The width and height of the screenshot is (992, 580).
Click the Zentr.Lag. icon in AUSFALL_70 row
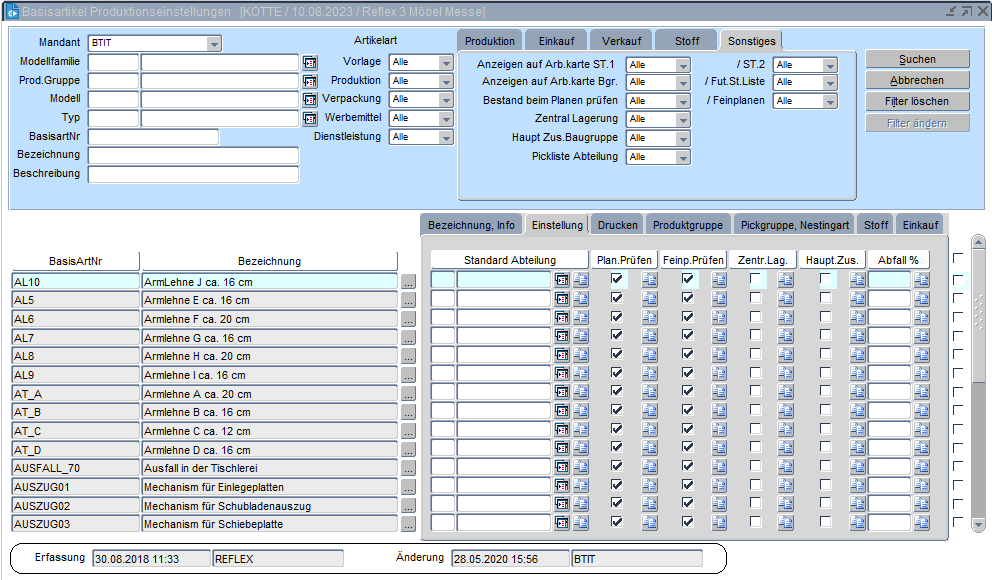point(785,467)
